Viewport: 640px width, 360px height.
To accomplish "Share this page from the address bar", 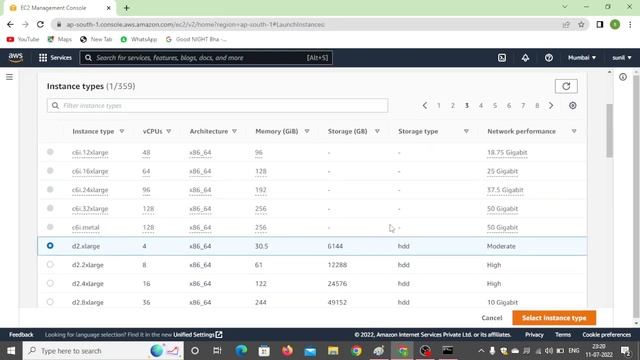I will point(566,24).
